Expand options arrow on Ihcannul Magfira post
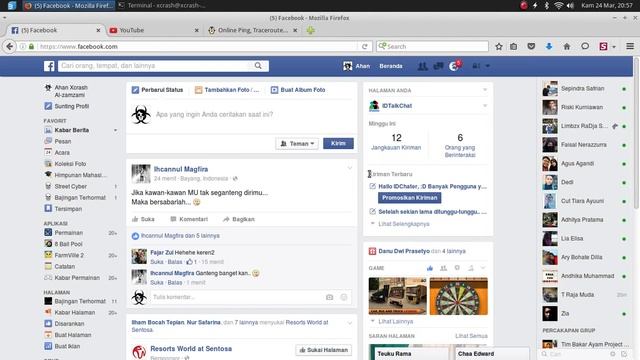The height and width of the screenshot is (360, 640). [349, 168]
